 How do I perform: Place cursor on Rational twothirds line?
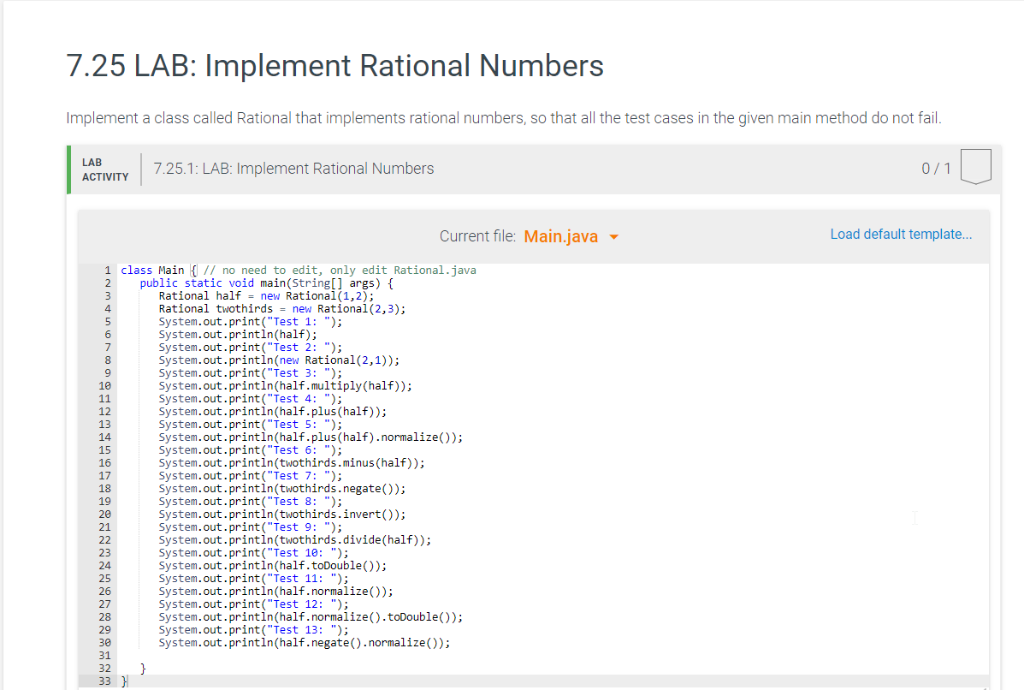tap(282, 309)
